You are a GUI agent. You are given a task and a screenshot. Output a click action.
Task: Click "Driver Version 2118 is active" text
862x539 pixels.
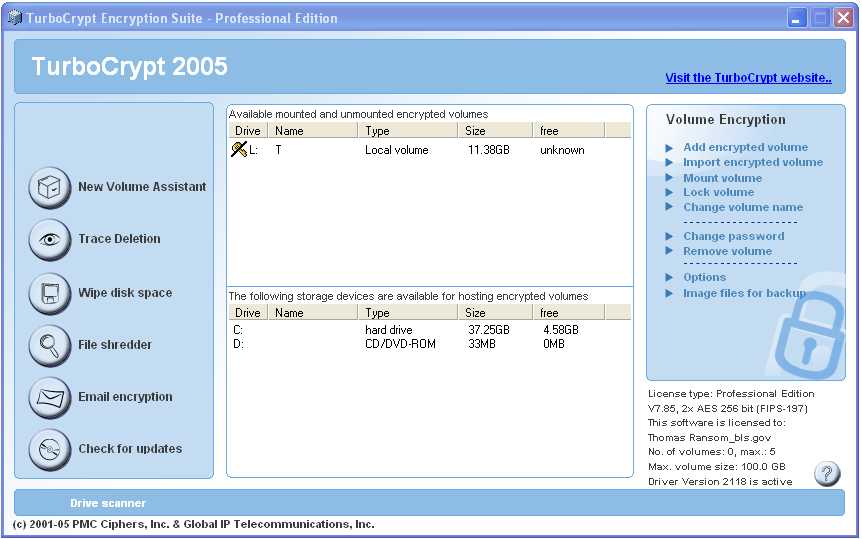coord(720,482)
